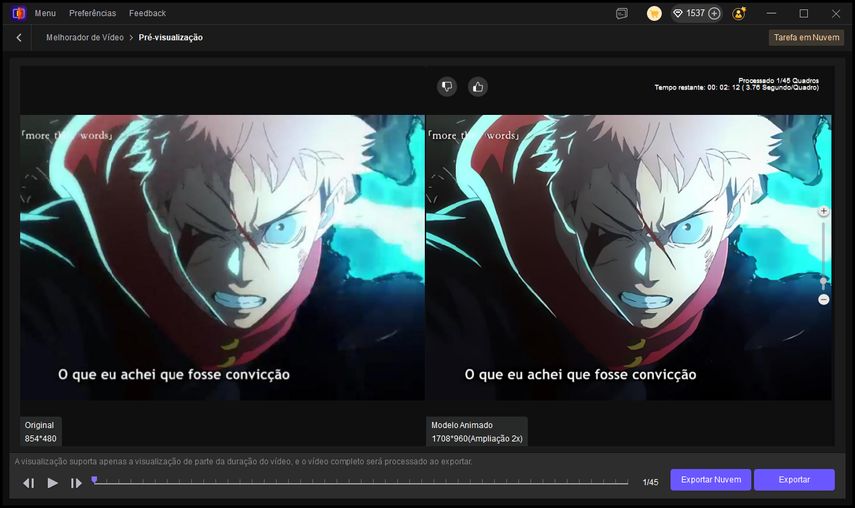Screen dimensions: 855x508
Task: Click the Processado 1/45 Quadros status
Action: [778, 81]
